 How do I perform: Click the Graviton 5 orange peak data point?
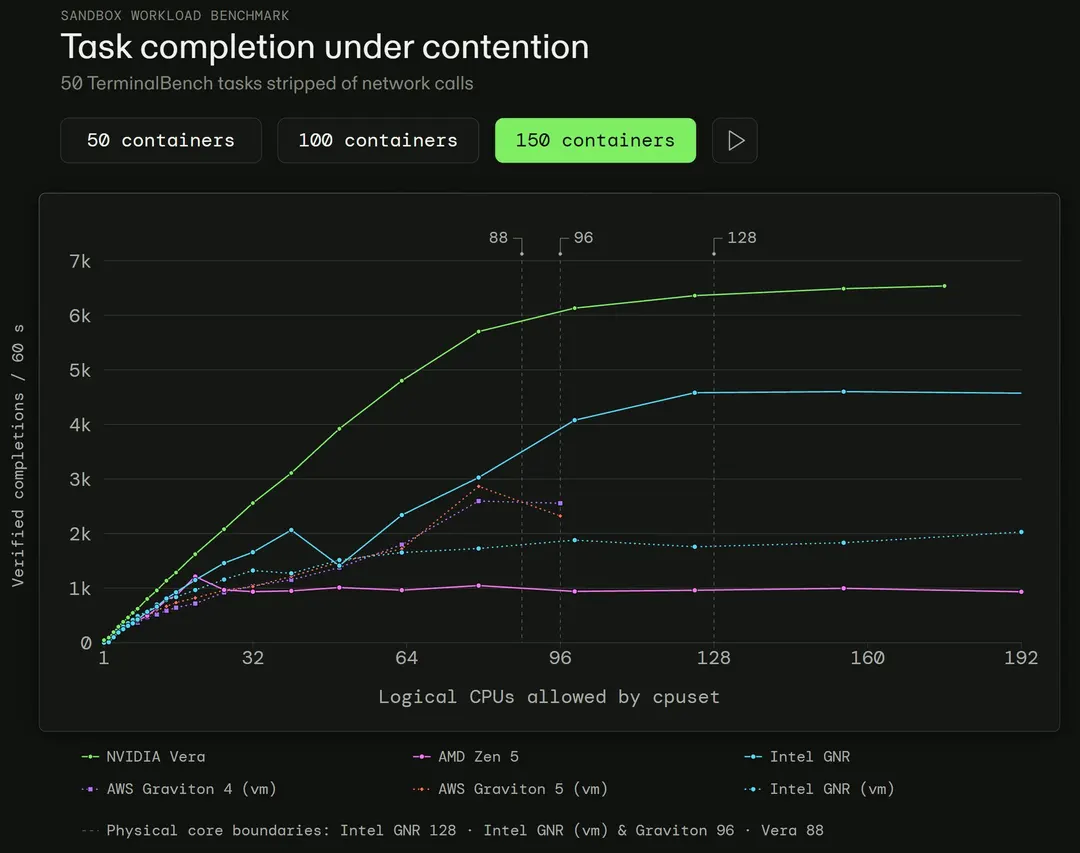479,486
